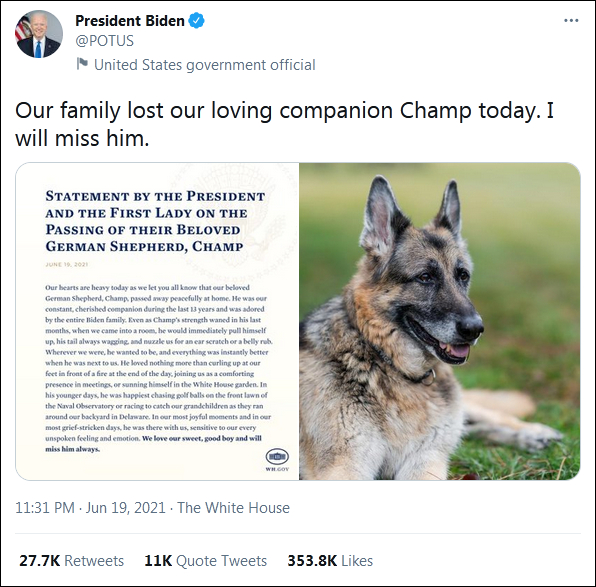
Task: Click the WH.GOV logo in the statement
Action: coord(277,460)
